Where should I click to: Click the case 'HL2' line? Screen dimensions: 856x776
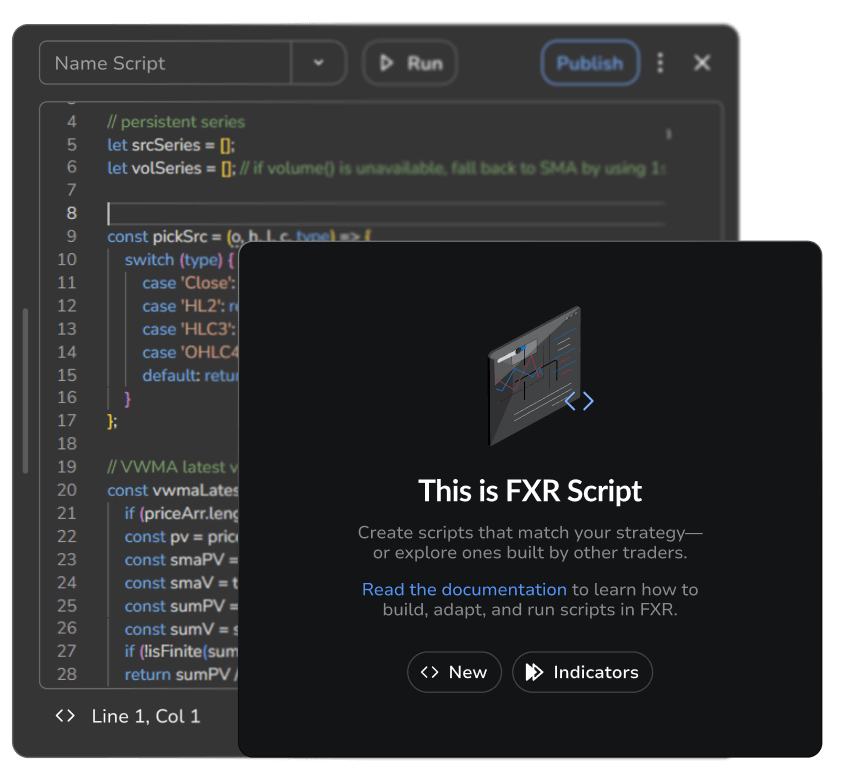point(190,306)
